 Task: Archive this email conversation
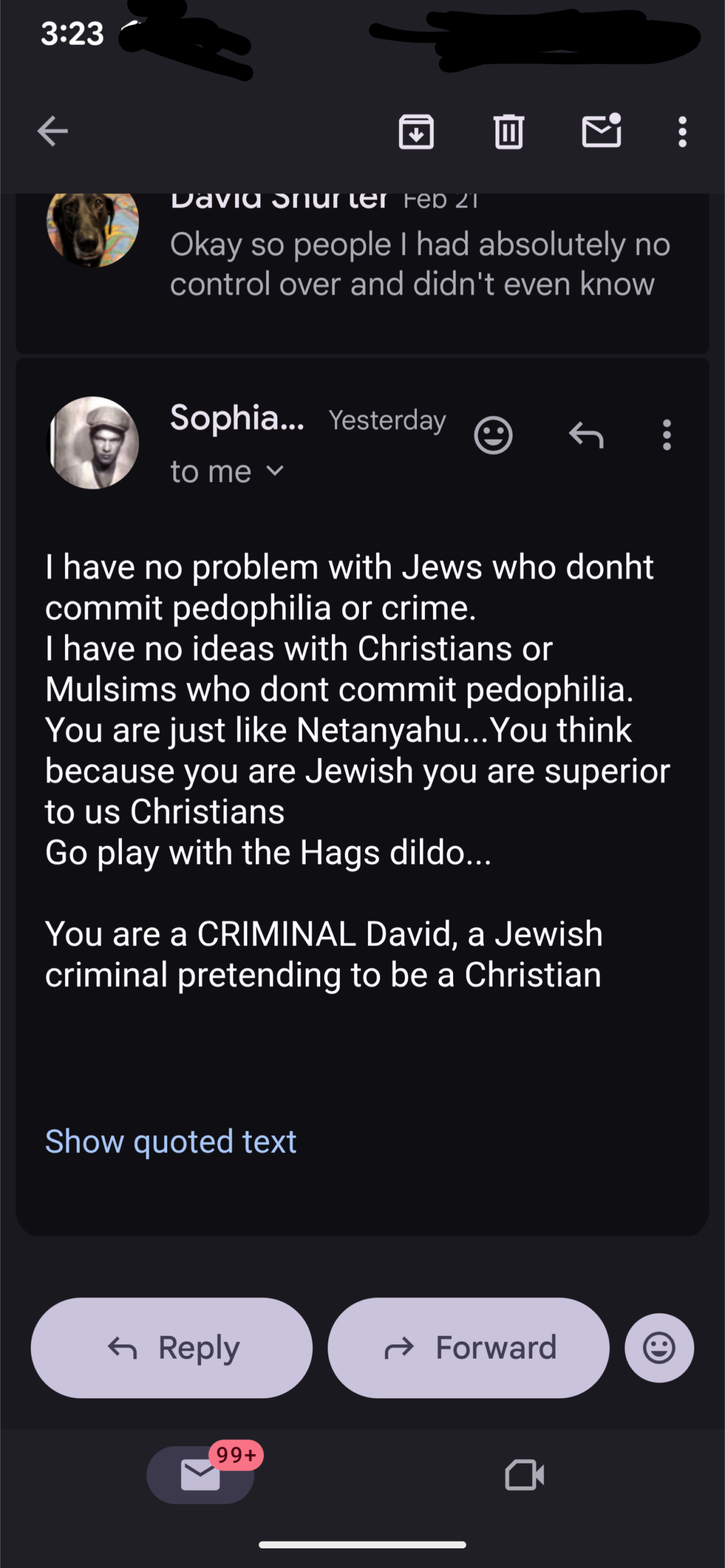(416, 131)
